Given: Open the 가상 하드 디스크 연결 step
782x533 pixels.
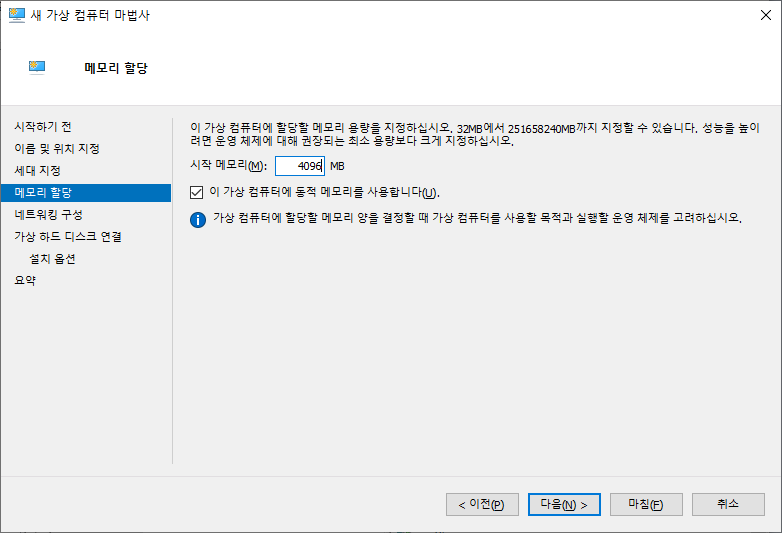Looking at the screenshot, I should click(68, 236).
